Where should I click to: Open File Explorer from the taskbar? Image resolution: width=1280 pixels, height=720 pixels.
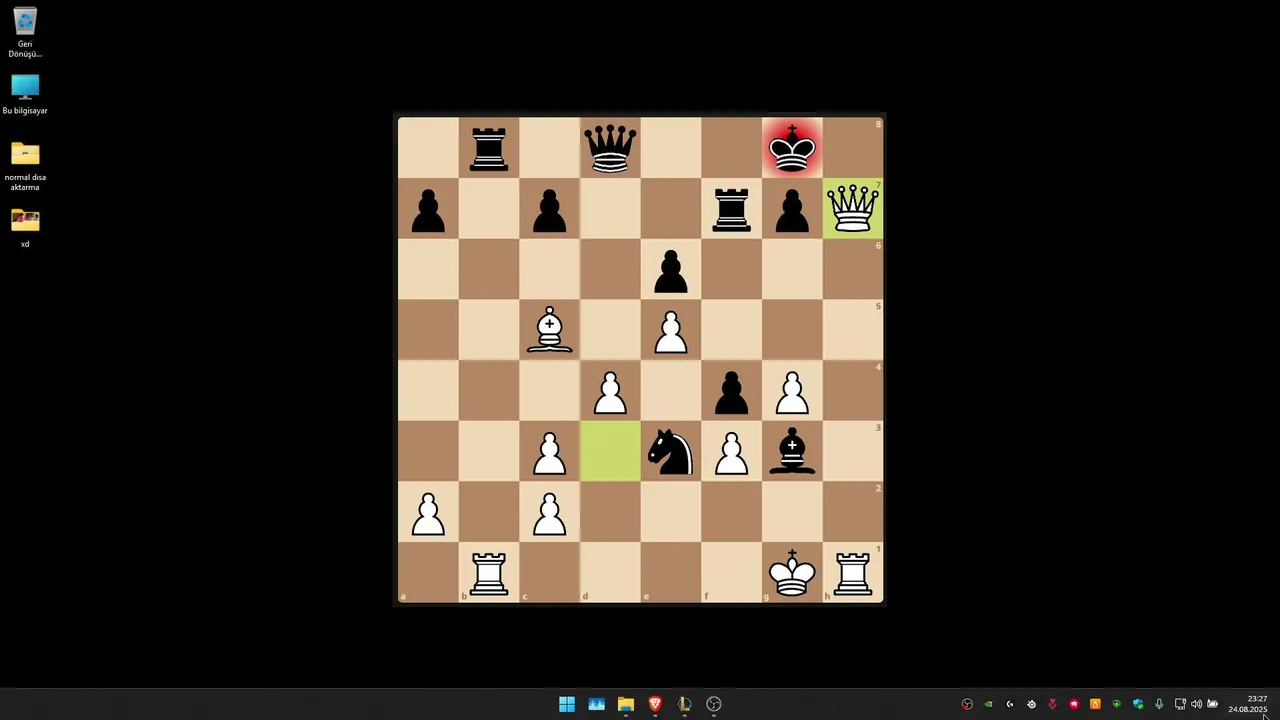pyautogui.click(x=625, y=704)
